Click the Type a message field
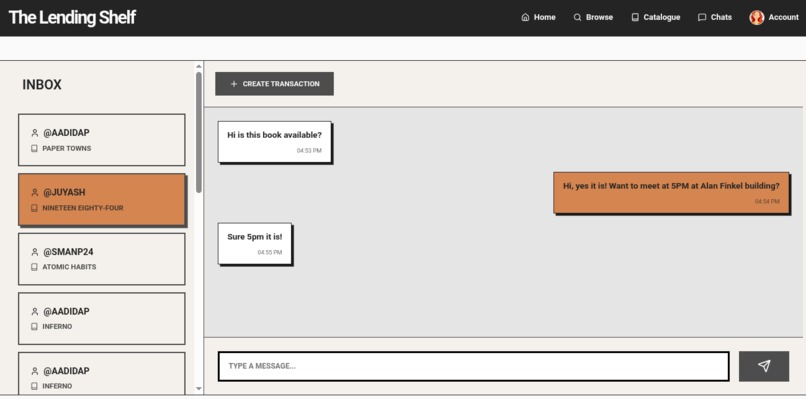This screenshot has width=806, height=399. click(473, 366)
